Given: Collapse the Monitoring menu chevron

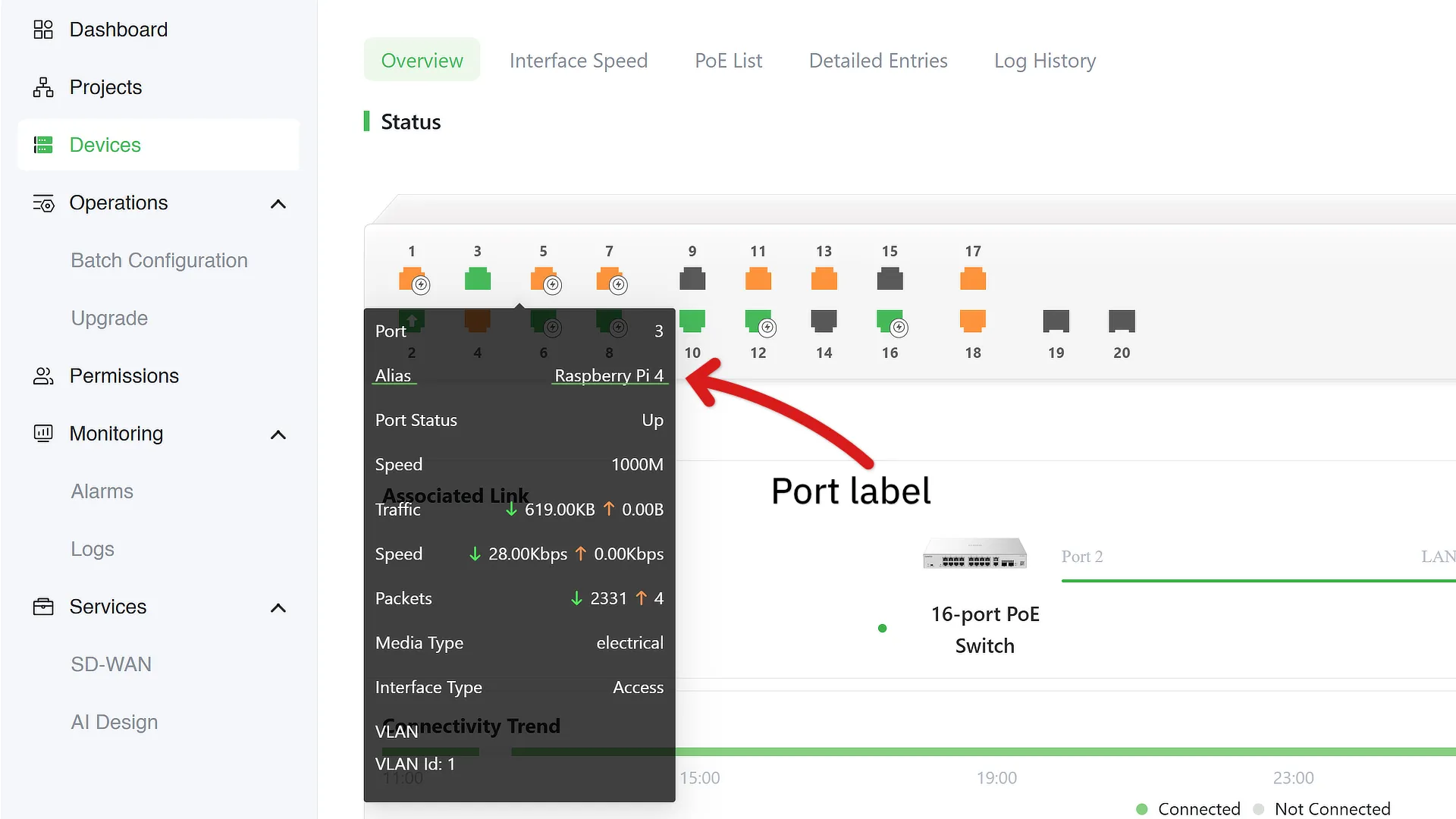Looking at the screenshot, I should [x=278, y=435].
